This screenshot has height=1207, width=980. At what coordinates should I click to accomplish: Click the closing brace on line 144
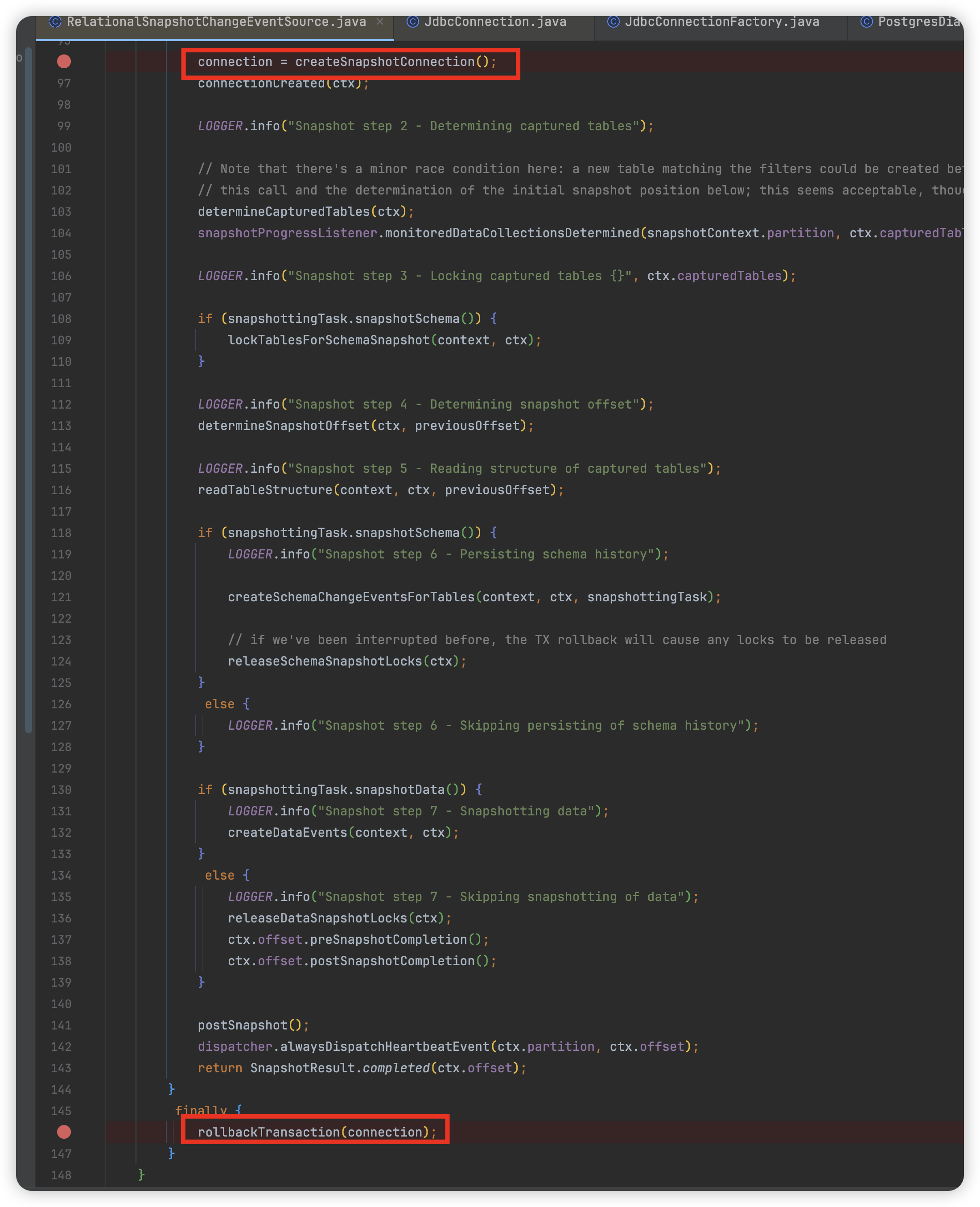[x=171, y=1089]
